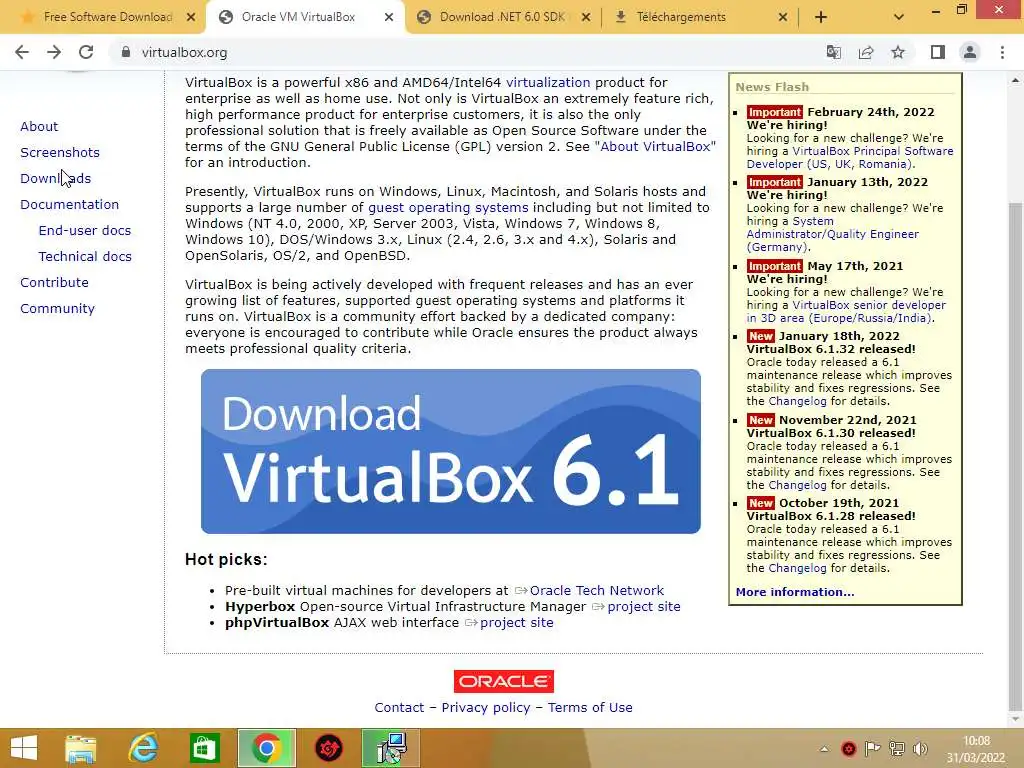Open the red gear app on taskbar
Image resolution: width=1024 pixels, height=768 pixels.
[x=328, y=748]
